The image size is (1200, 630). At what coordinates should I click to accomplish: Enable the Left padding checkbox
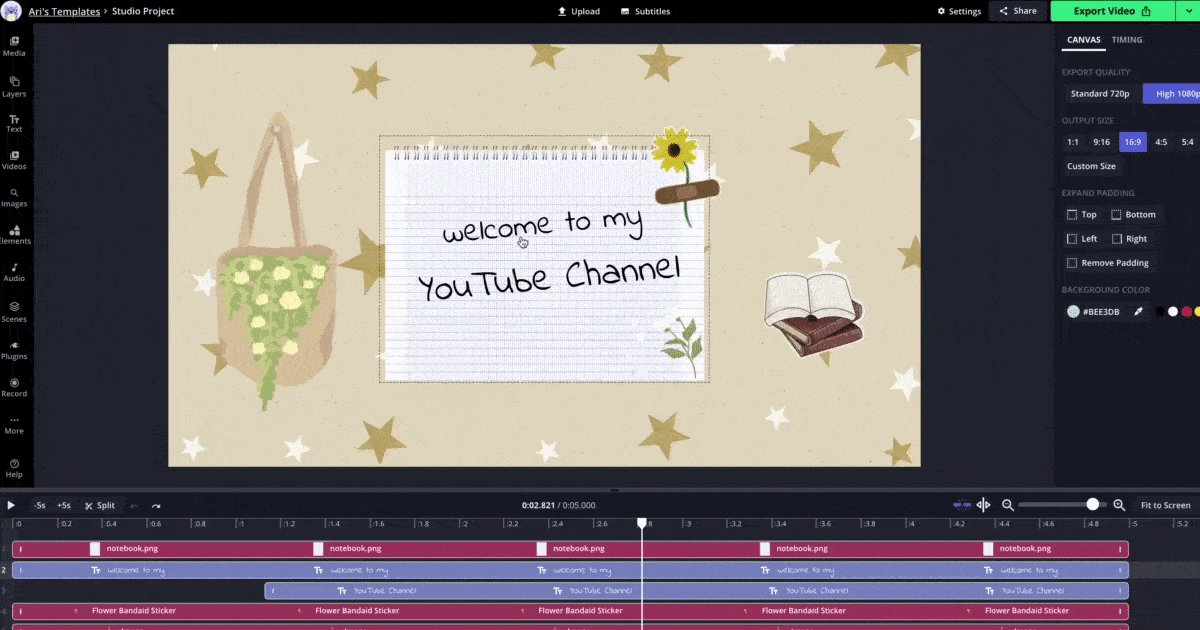tap(1072, 239)
